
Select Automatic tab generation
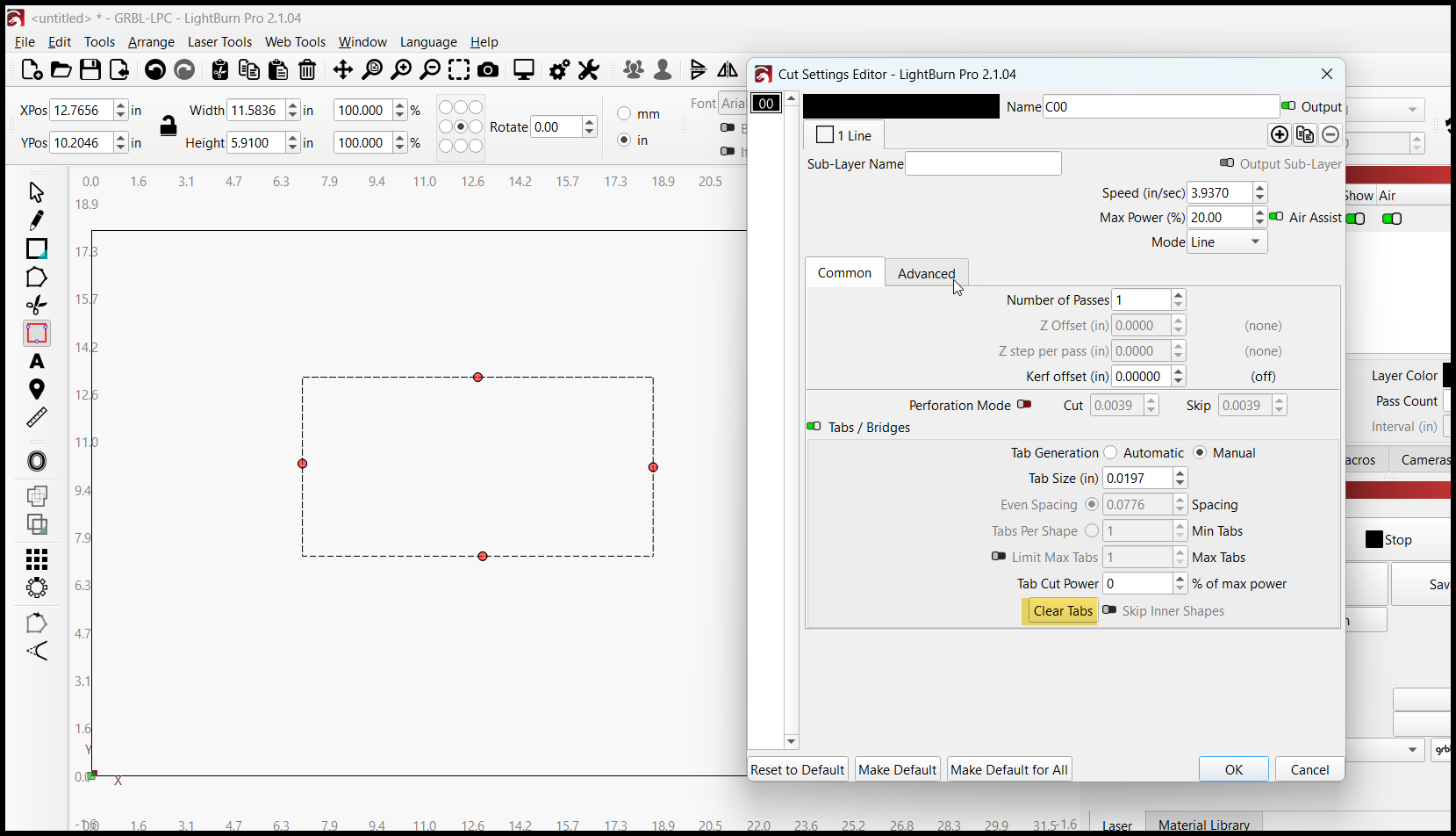tap(1111, 453)
